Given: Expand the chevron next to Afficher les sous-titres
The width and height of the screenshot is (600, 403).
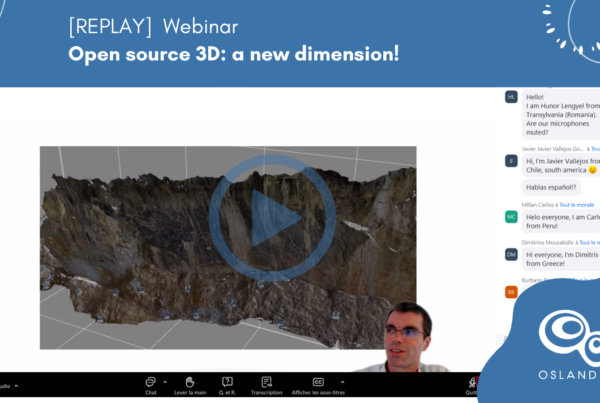Looking at the screenshot, I should click(342, 382).
